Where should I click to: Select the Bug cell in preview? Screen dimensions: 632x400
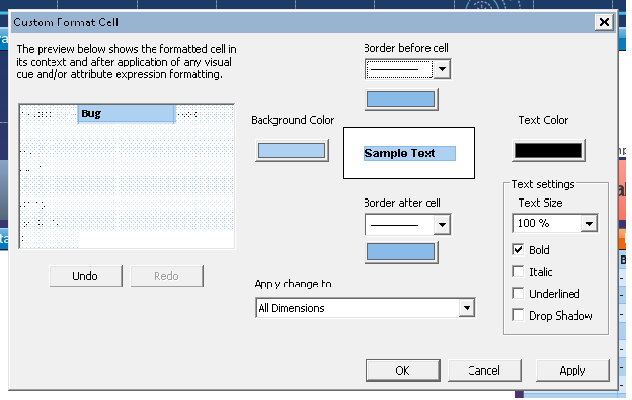click(x=126, y=114)
